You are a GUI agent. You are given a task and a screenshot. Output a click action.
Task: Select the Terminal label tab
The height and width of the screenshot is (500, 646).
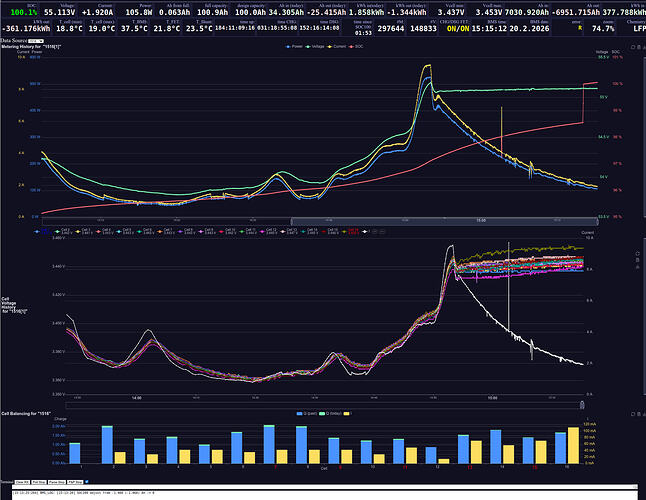pos(7,482)
